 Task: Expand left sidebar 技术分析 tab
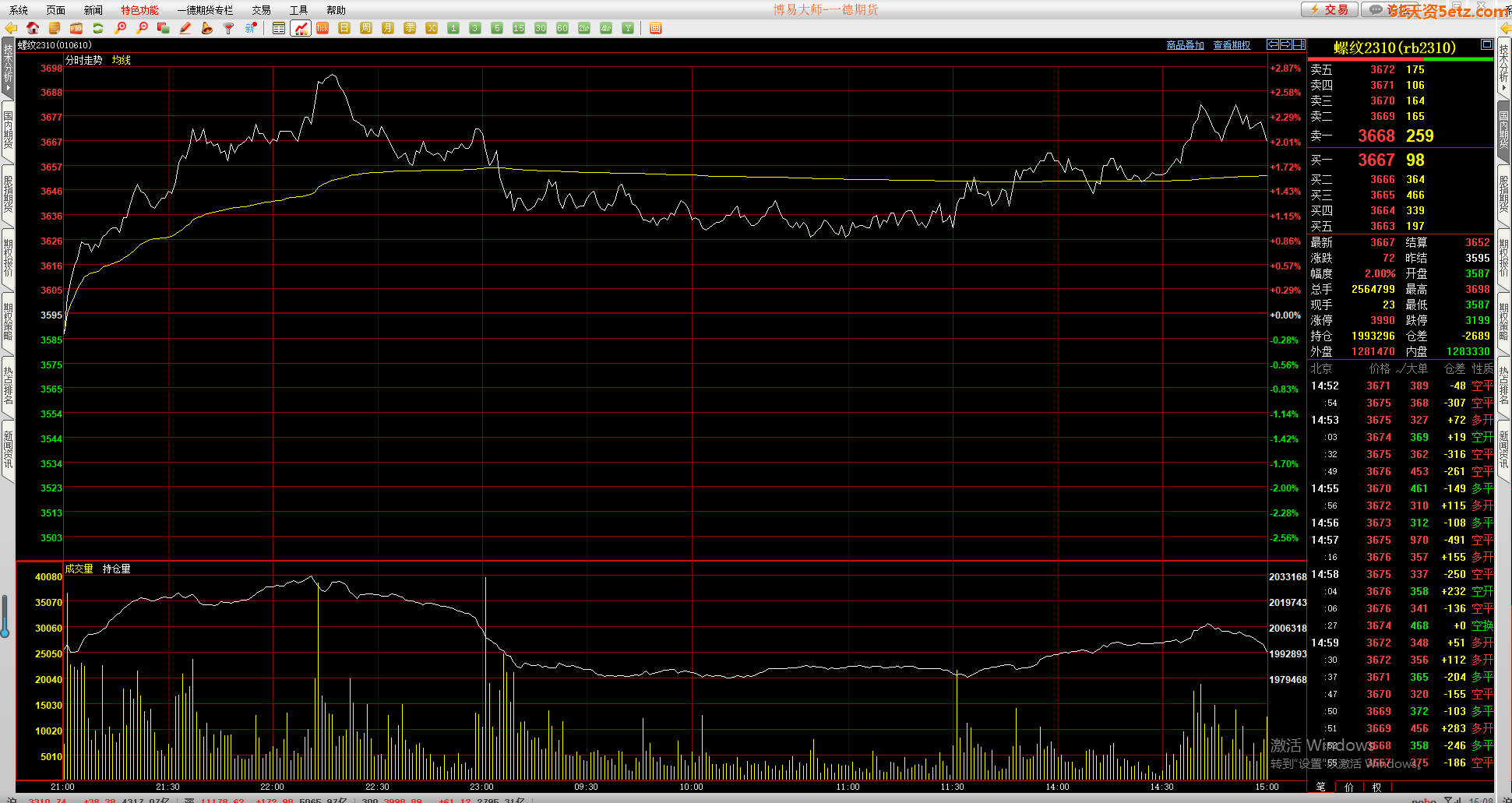pyautogui.click(x=8, y=68)
